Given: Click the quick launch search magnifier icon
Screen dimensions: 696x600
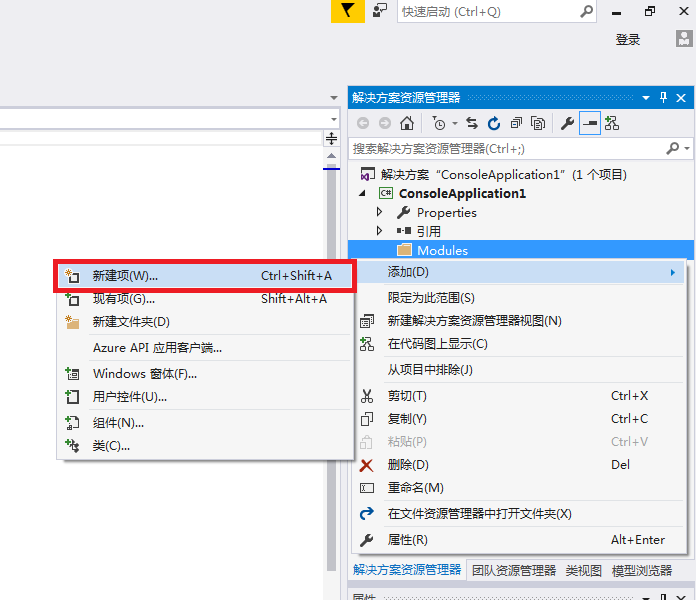Looking at the screenshot, I should [586, 11].
